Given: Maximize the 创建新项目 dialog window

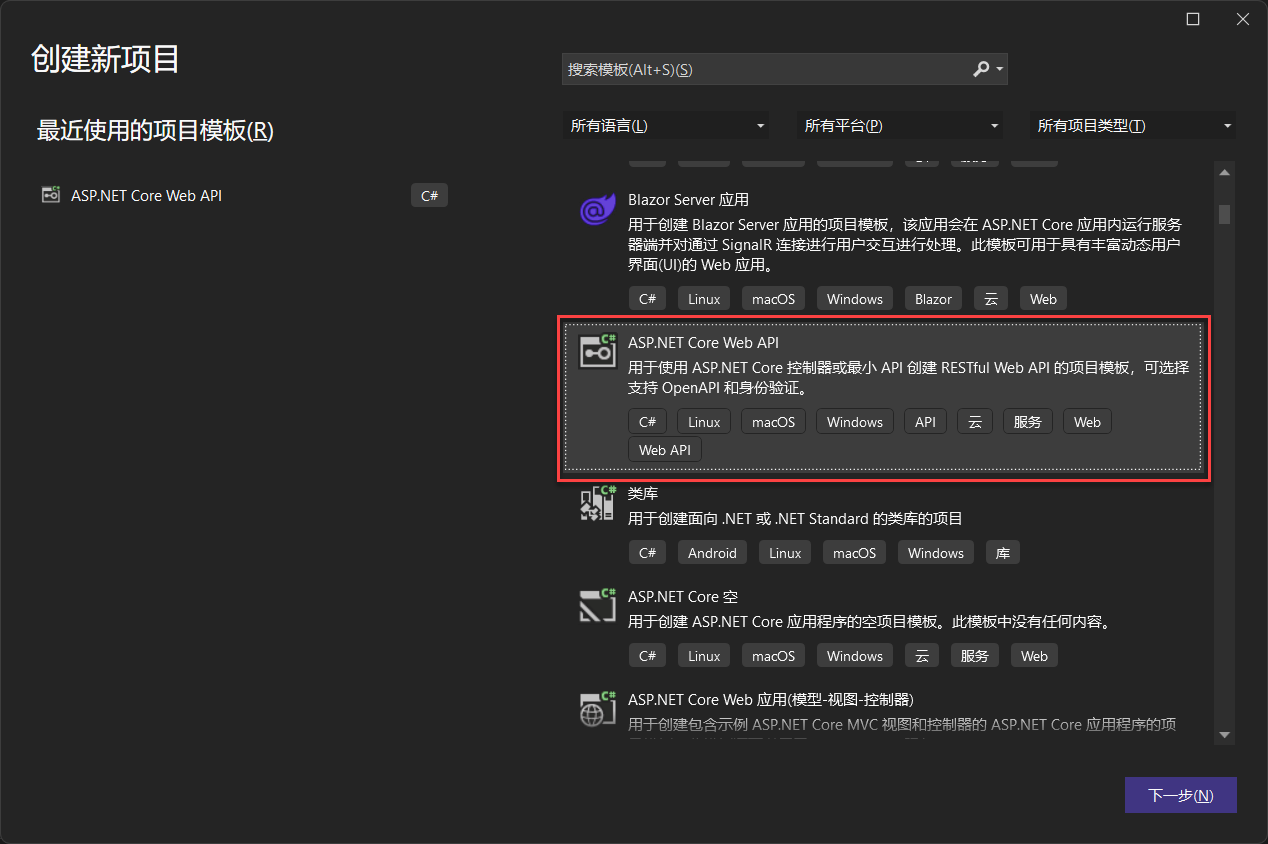Looking at the screenshot, I should pos(1193,19).
